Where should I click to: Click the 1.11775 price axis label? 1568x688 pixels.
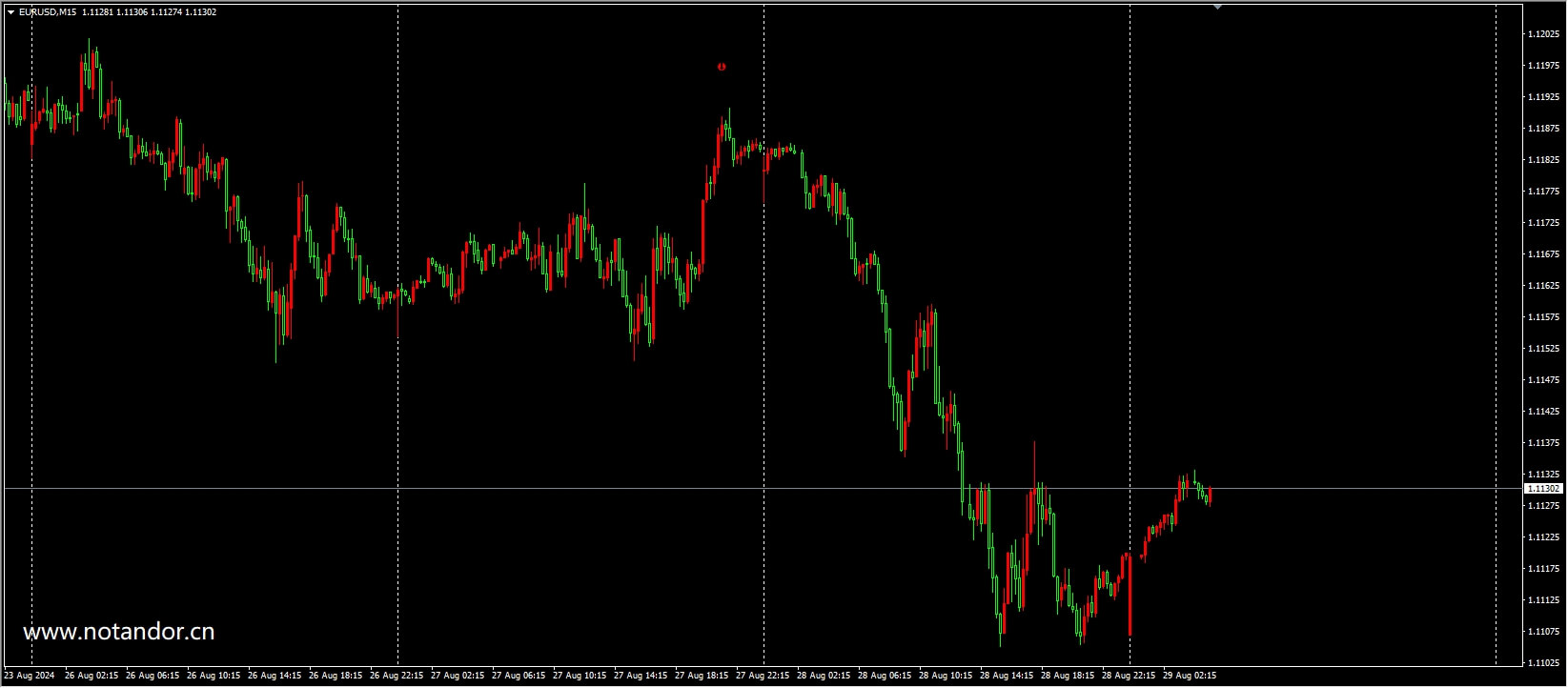click(1543, 192)
